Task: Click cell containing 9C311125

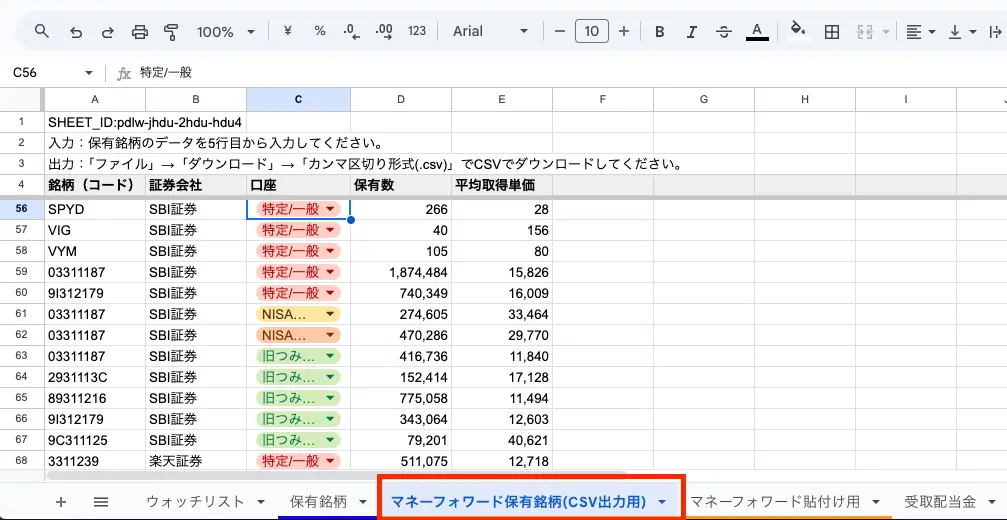Action: [x=95, y=440]
